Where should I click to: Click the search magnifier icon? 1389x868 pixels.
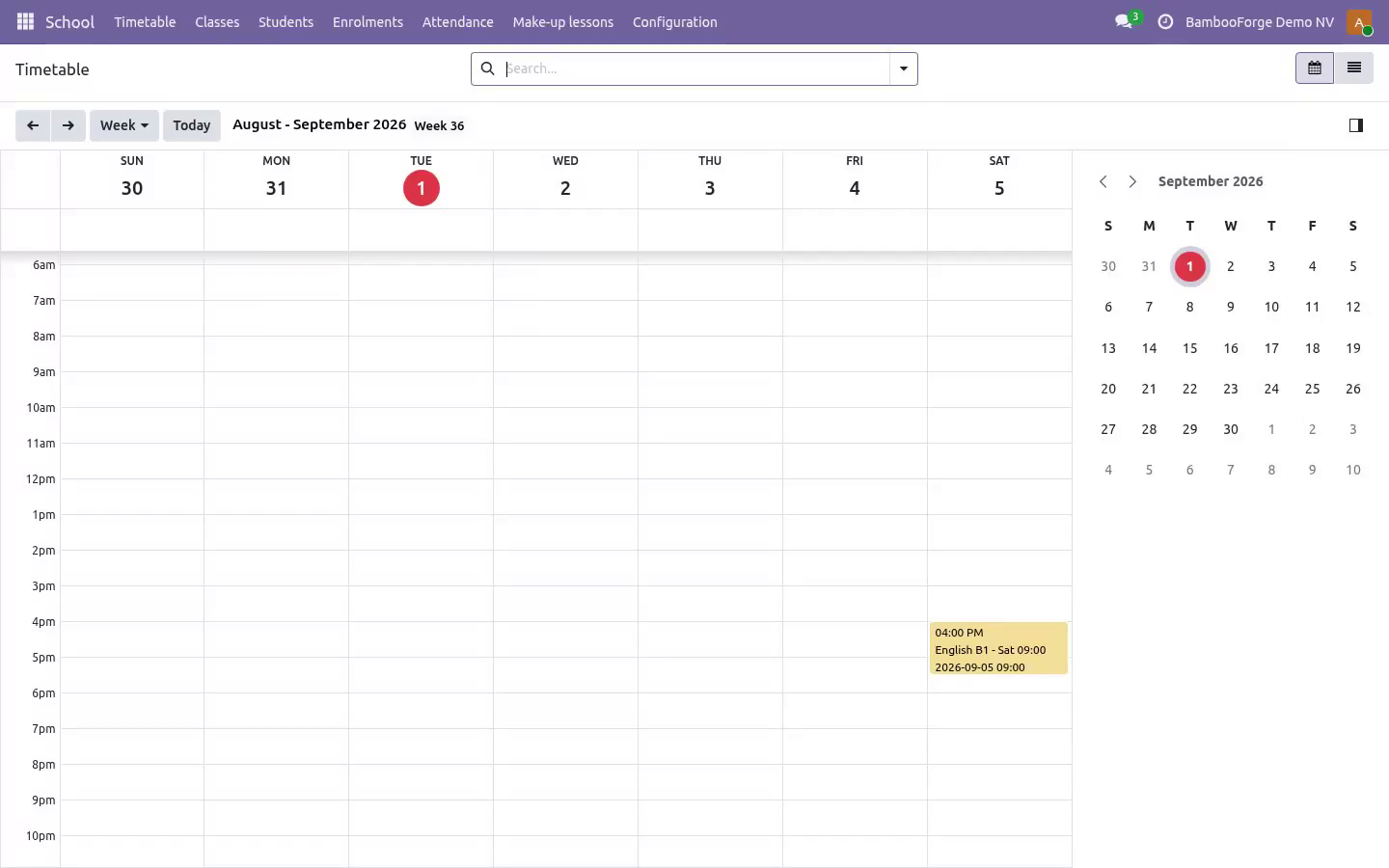(488, 68)
